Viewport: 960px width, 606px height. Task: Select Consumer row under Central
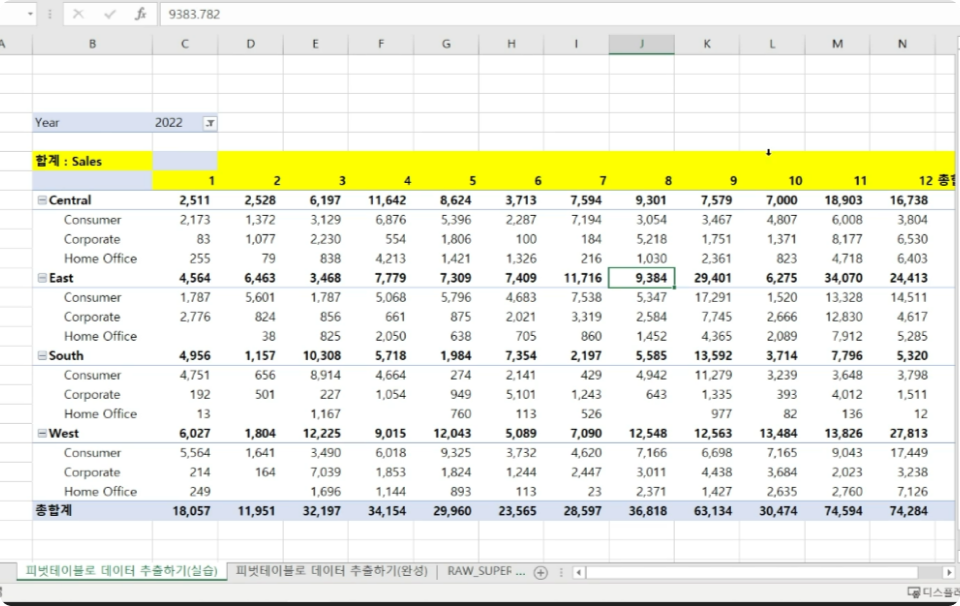92,220
